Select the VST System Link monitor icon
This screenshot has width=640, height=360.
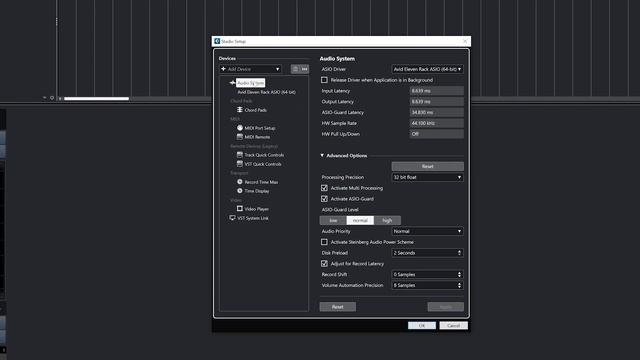click(x=232, y=218)
